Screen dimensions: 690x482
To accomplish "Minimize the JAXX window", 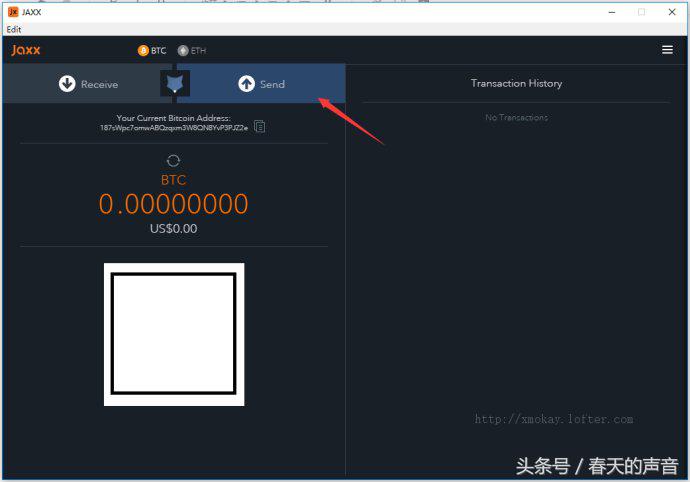I will click(x=612, y=12).
